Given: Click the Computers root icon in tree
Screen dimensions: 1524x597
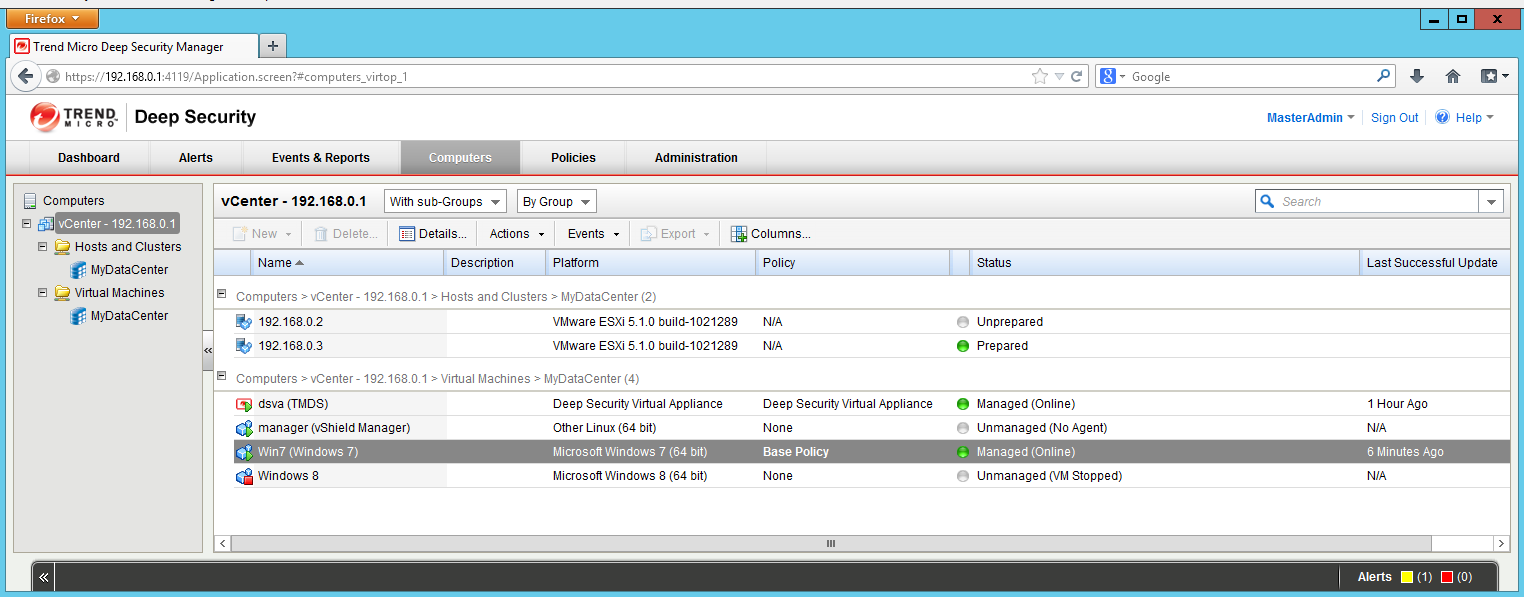Looking at the screenshot, I should (x=30, y=201).
